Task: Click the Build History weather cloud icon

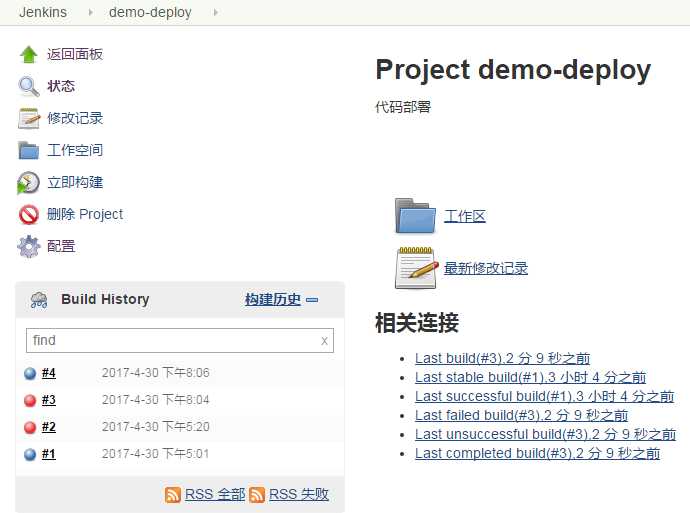Action: coord(39,300)
